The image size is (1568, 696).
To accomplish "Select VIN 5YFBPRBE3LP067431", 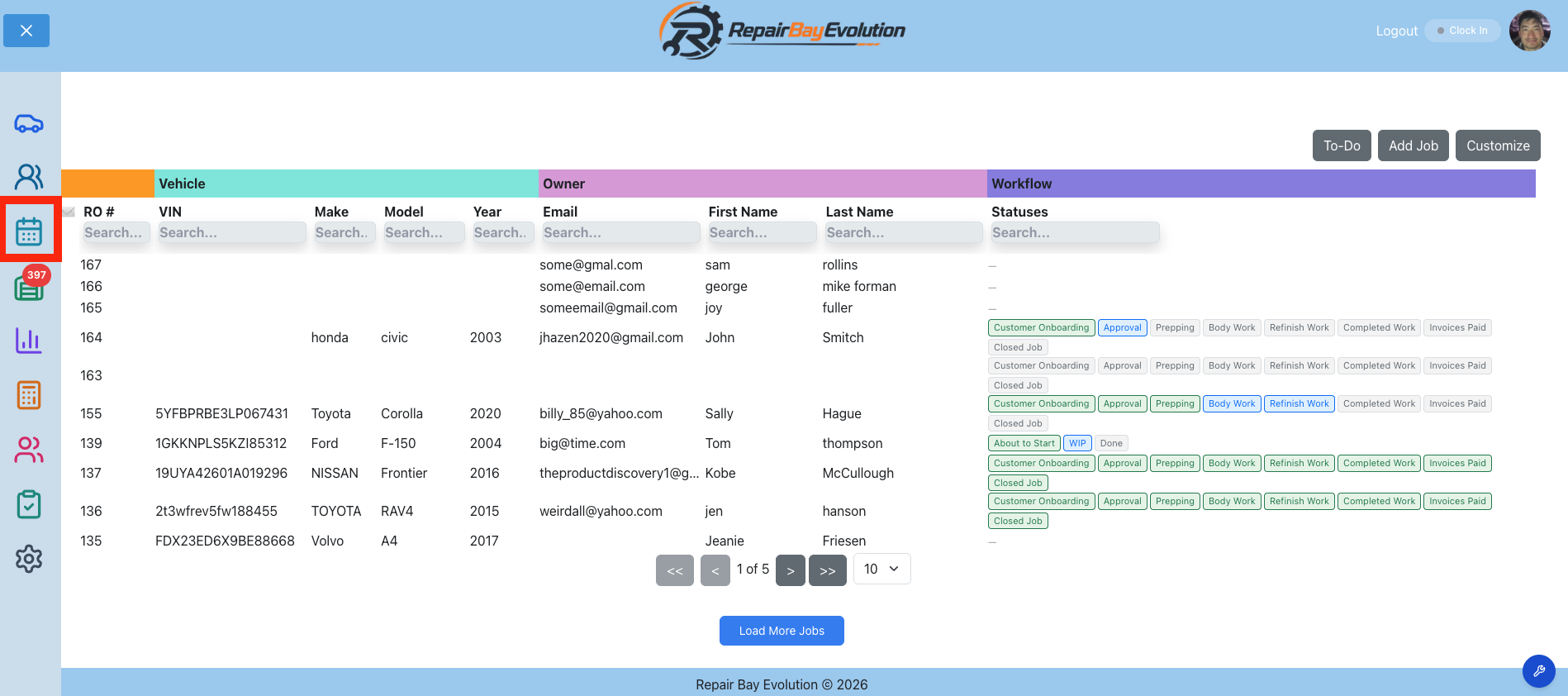I will pyautogui.click(x=221, y=413).
